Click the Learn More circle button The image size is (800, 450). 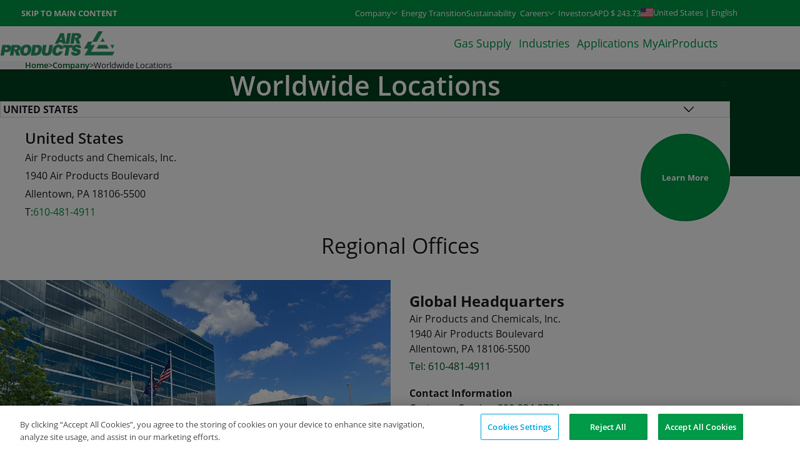click(685, 178)
